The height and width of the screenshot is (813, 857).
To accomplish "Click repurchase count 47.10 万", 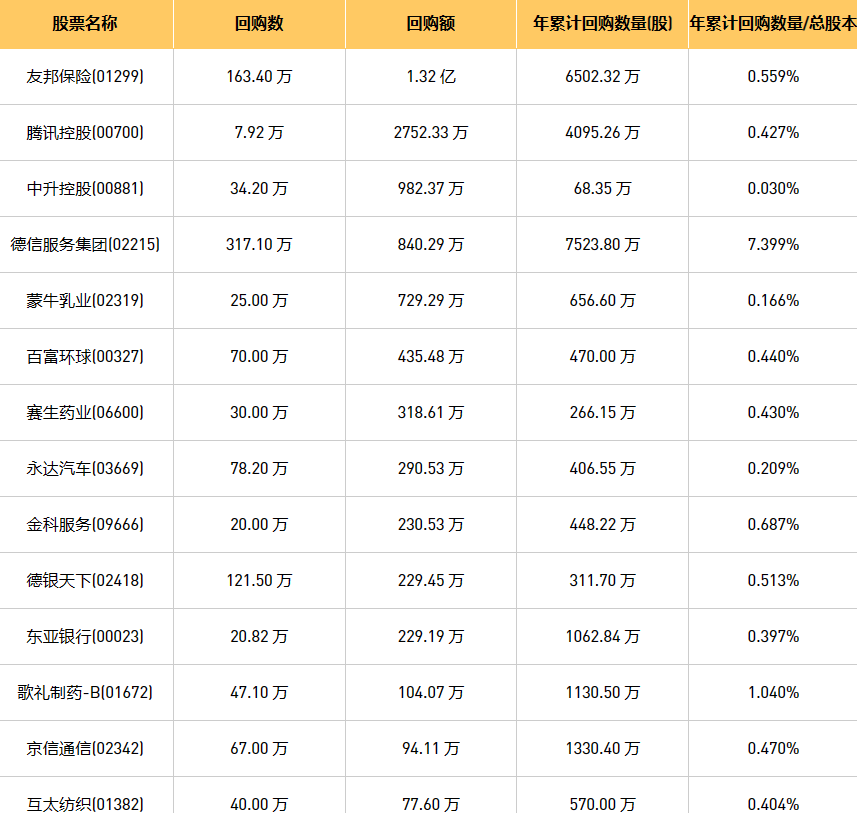I will pyautogui.click(x=259, y=693).
